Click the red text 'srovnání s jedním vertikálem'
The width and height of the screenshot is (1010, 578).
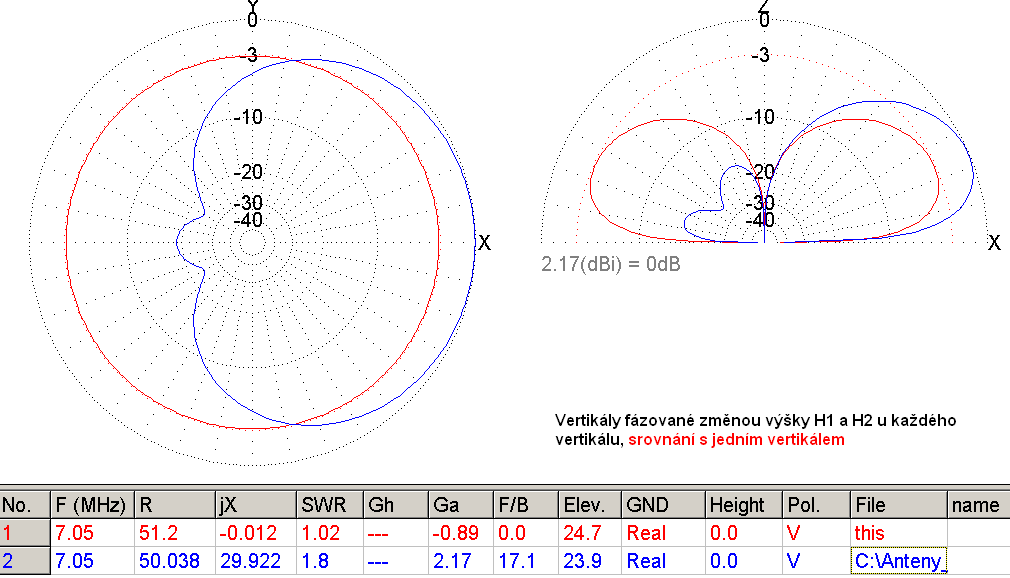(x=736, y=439)
